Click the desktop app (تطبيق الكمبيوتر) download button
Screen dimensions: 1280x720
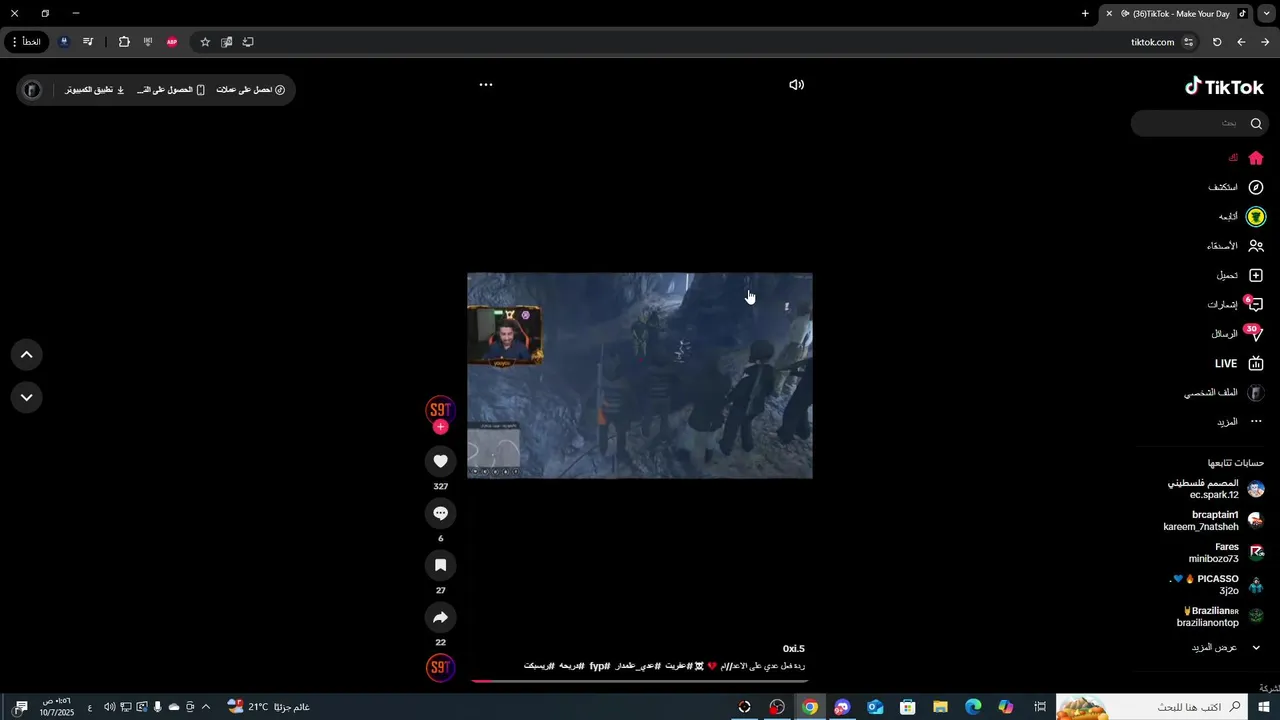tap(95, 90)
